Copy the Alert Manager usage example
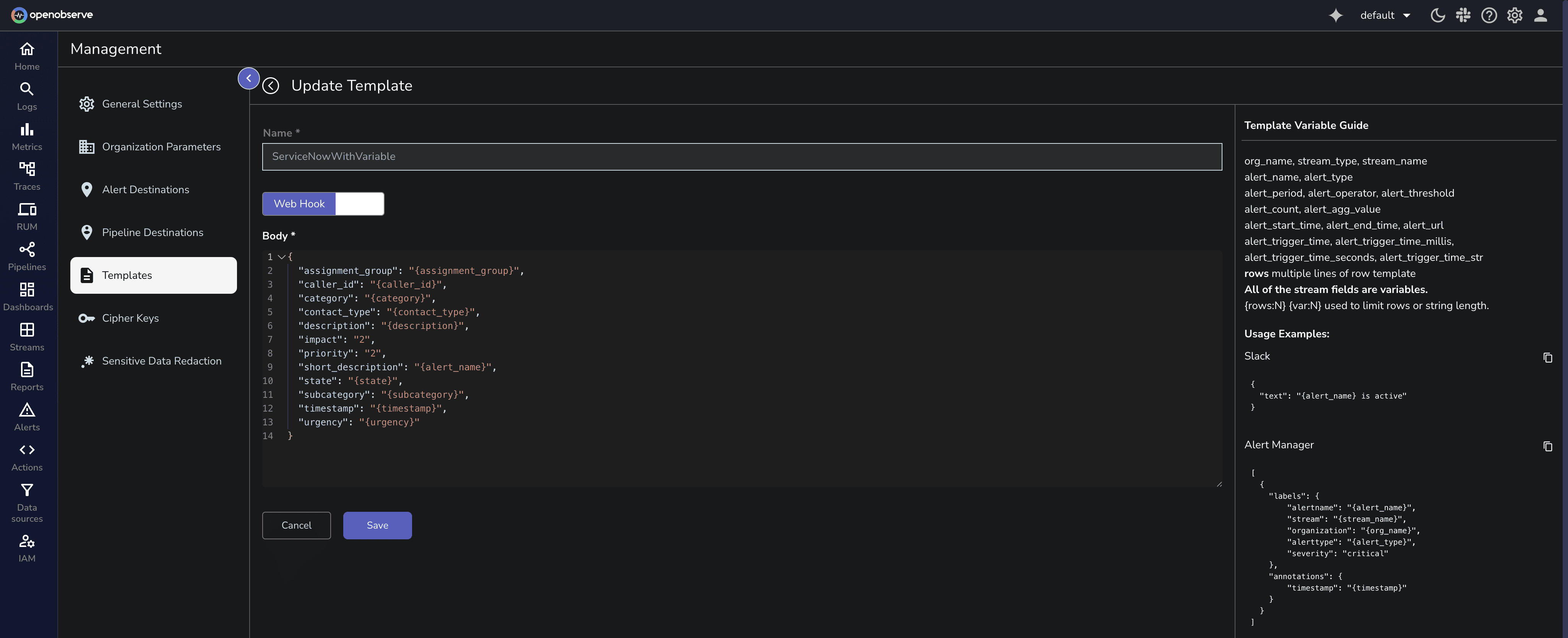 point(1548,447)
